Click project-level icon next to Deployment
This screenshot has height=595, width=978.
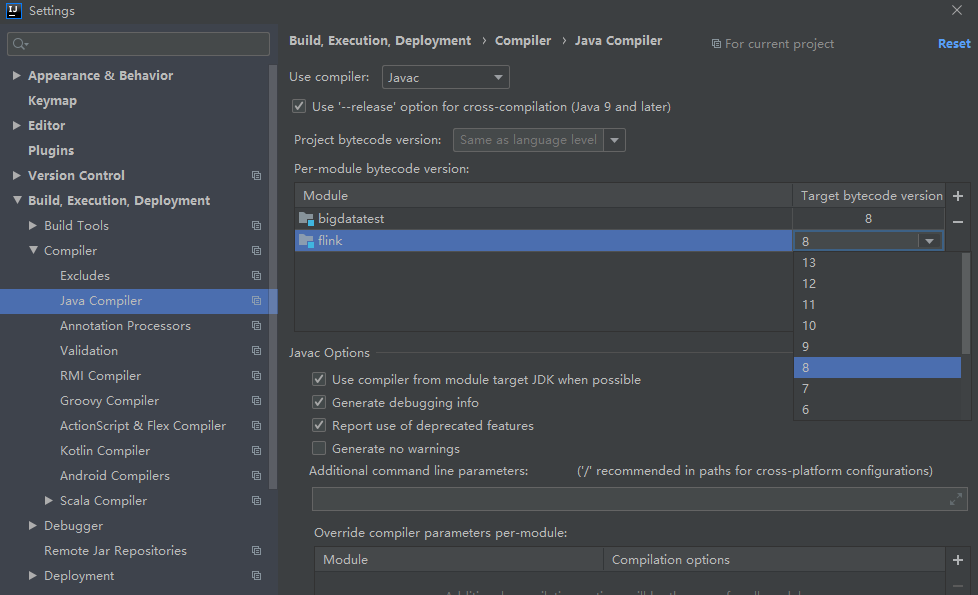coord(256,576)
